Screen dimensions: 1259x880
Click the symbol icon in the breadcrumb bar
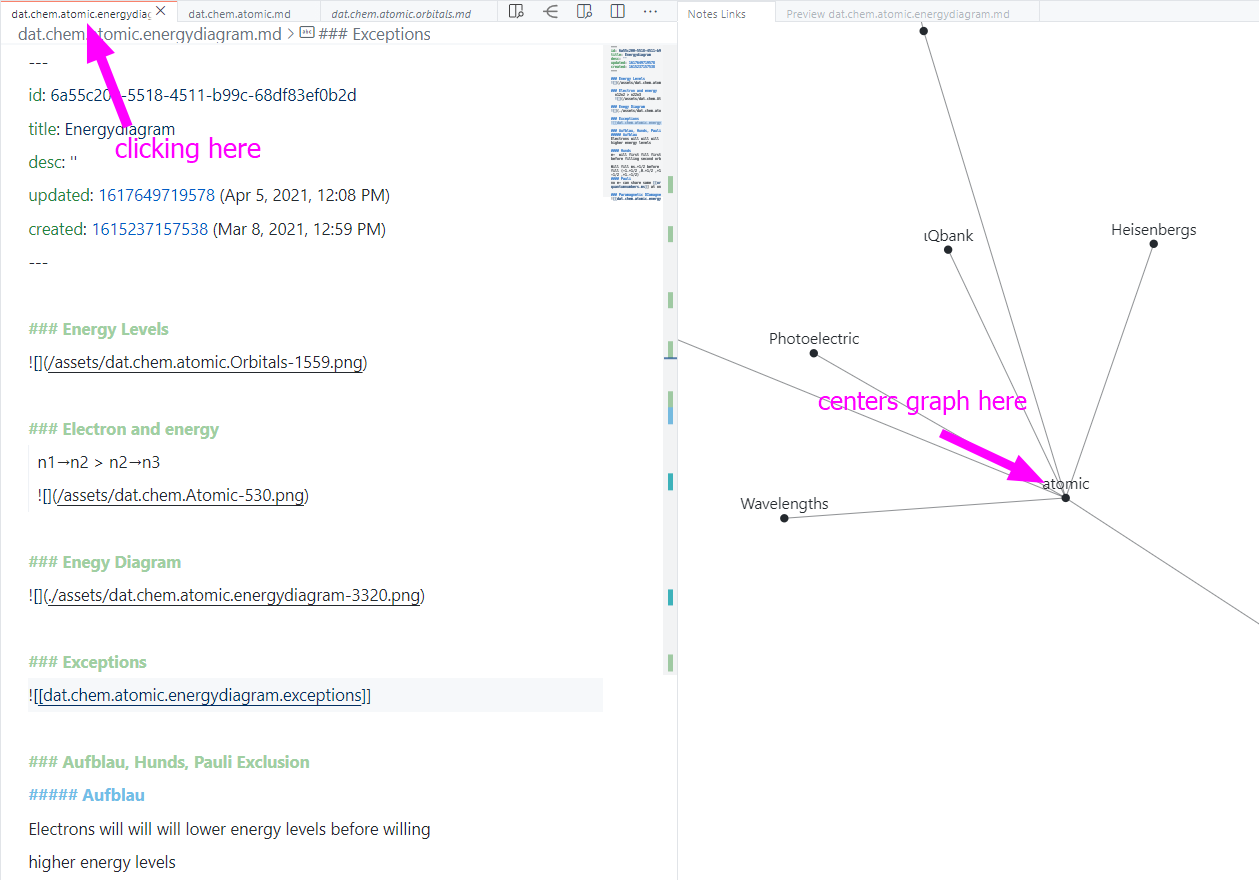307,32
